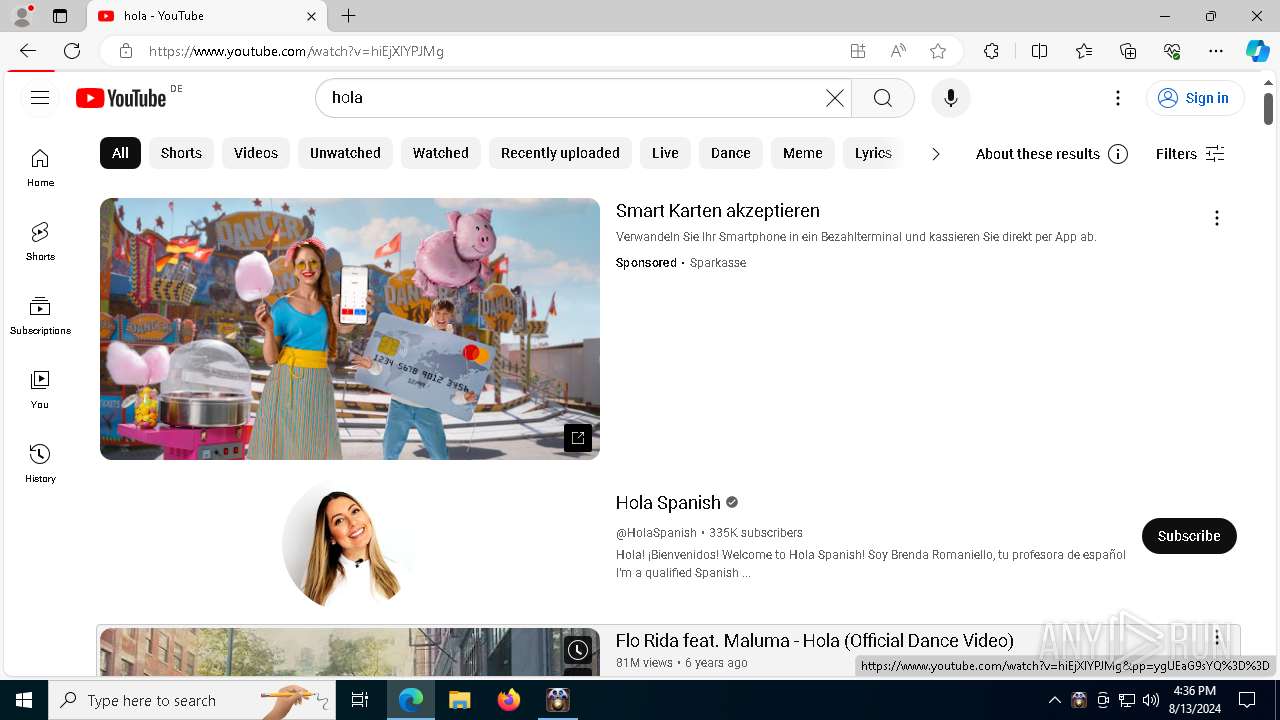Toggle Edge split screen icon
Viewport: 1280px width, 720px height.
[1039, 51]
